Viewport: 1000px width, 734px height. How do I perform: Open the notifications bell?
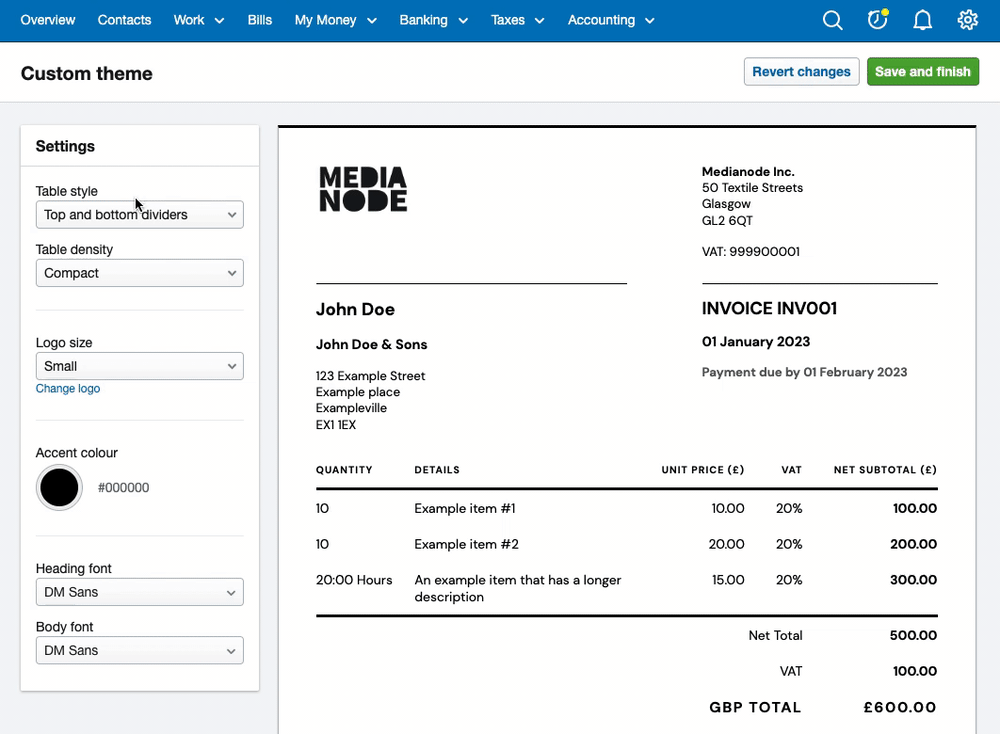[922, 20]
